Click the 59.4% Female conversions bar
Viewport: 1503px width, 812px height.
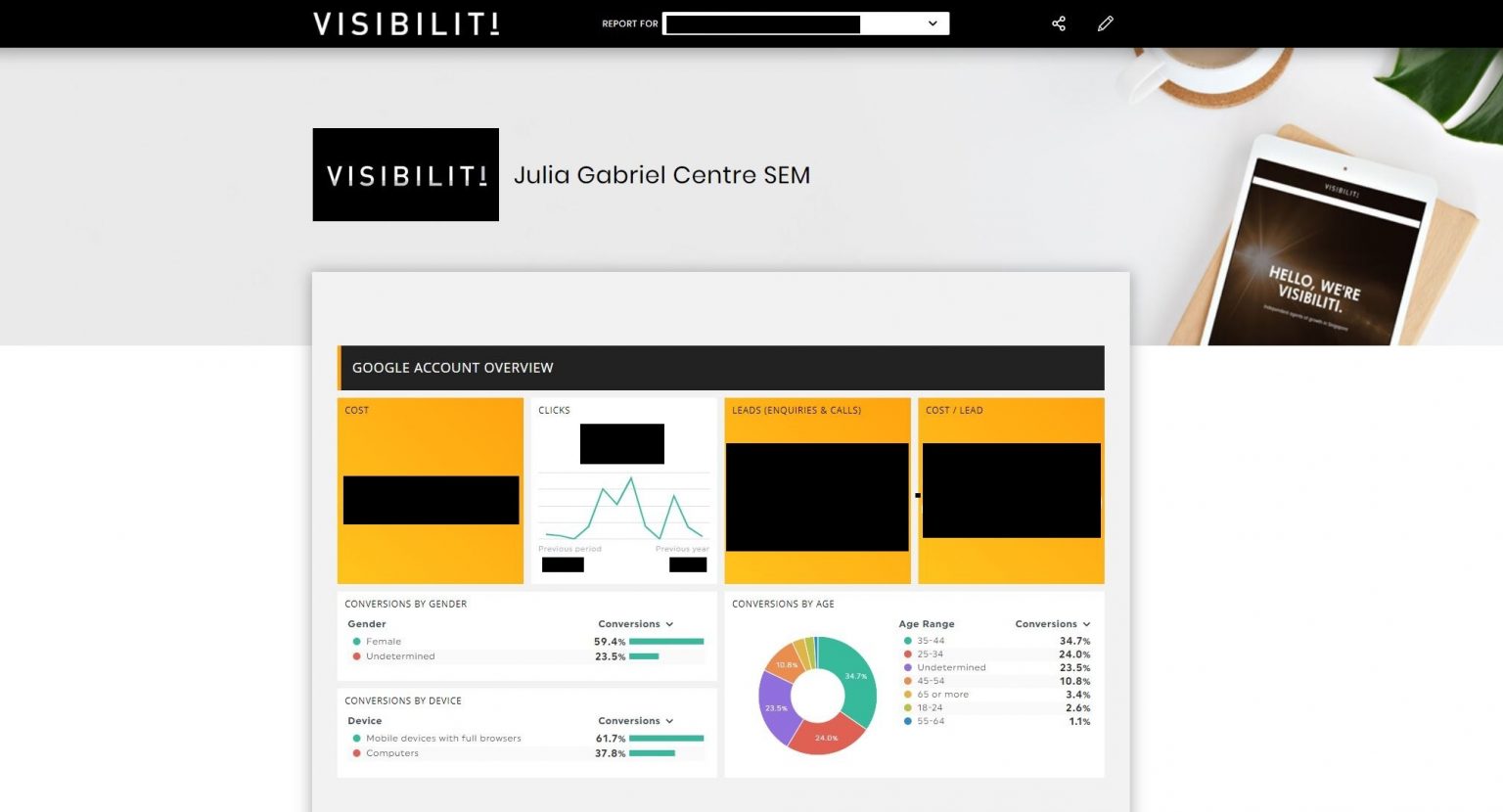point(666,642)
